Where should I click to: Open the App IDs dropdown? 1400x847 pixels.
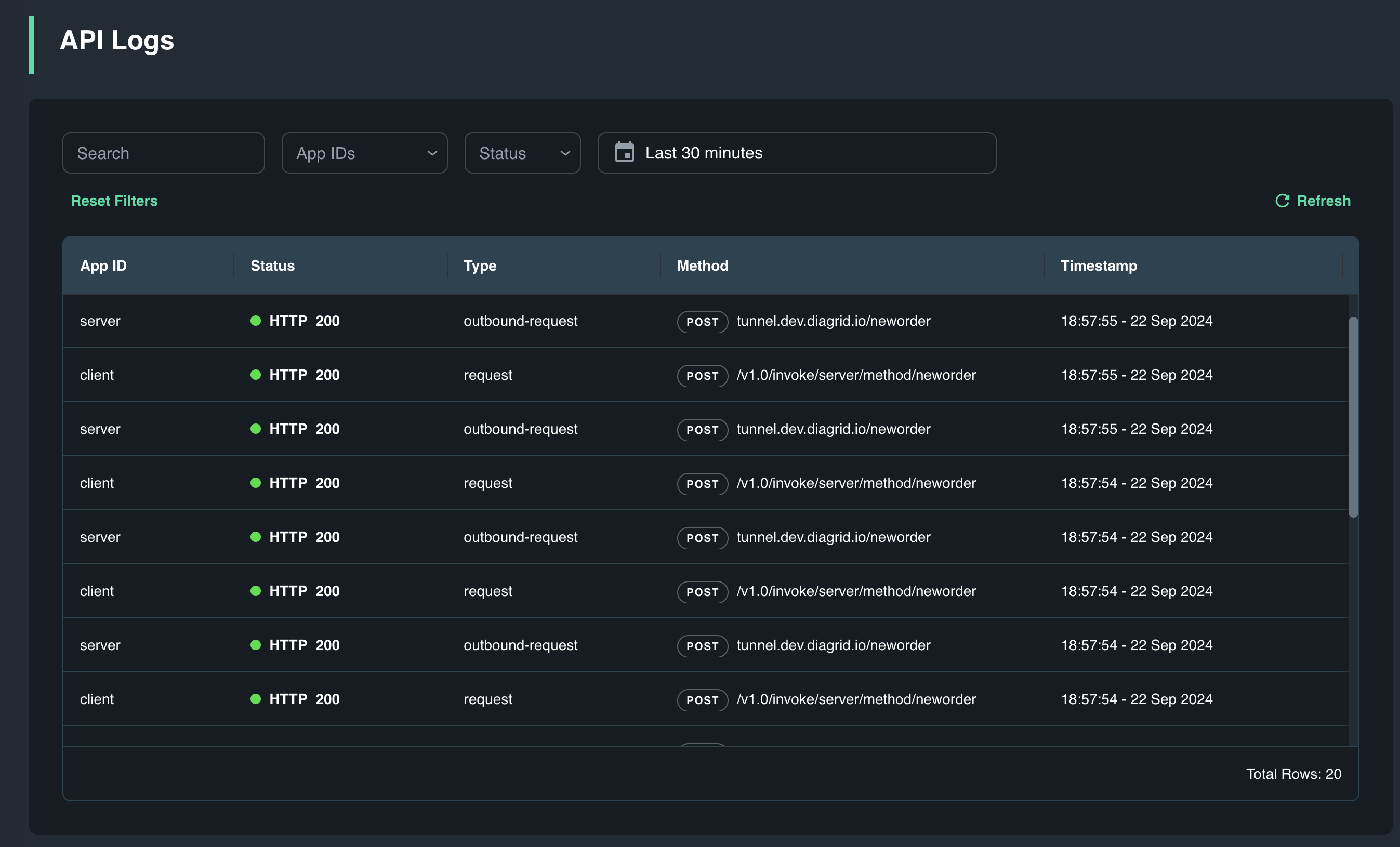(x=364, y=153)
